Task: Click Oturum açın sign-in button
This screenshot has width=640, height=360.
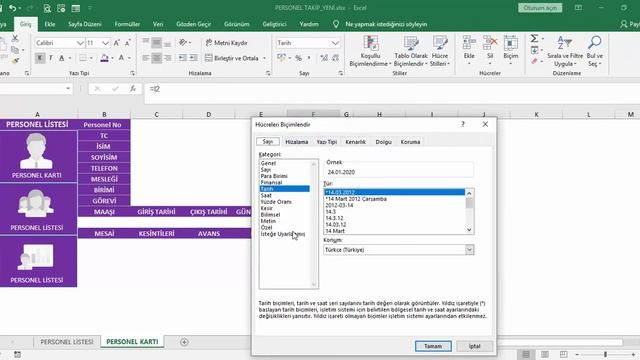Action: point(540,8)
